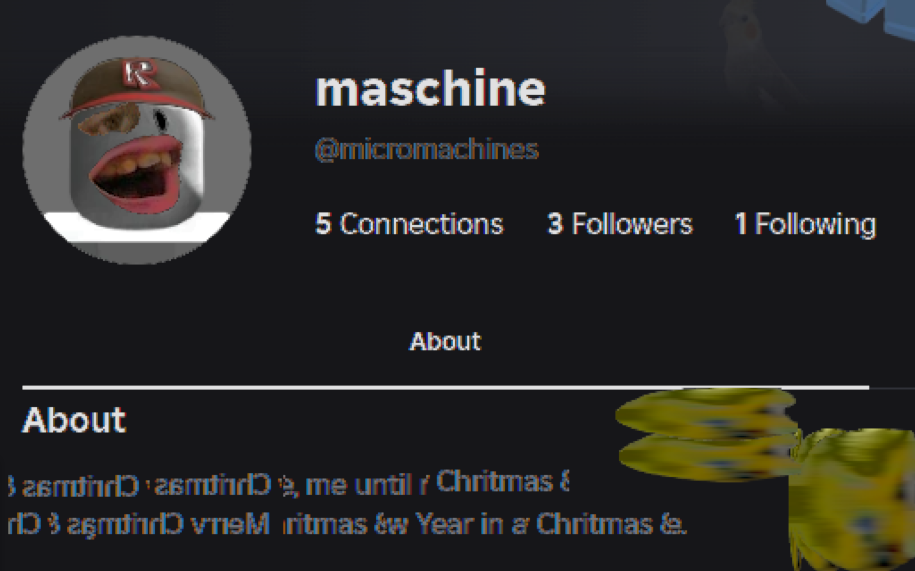Open the maschine avatar profile picture
This screenshot has height=571, width=915.
137,150
